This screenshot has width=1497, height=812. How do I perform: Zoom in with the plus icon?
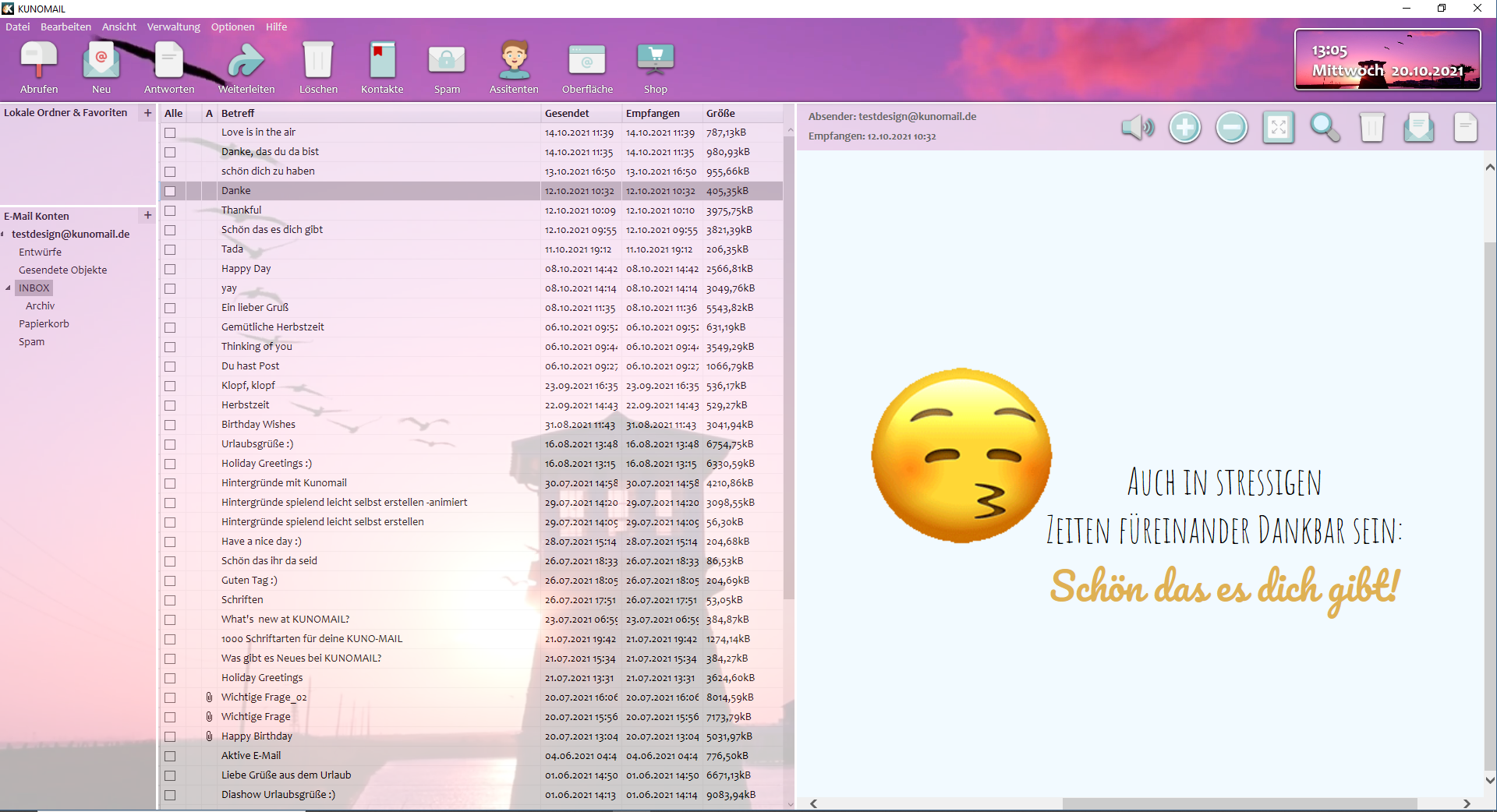(x=1185, y=127)
